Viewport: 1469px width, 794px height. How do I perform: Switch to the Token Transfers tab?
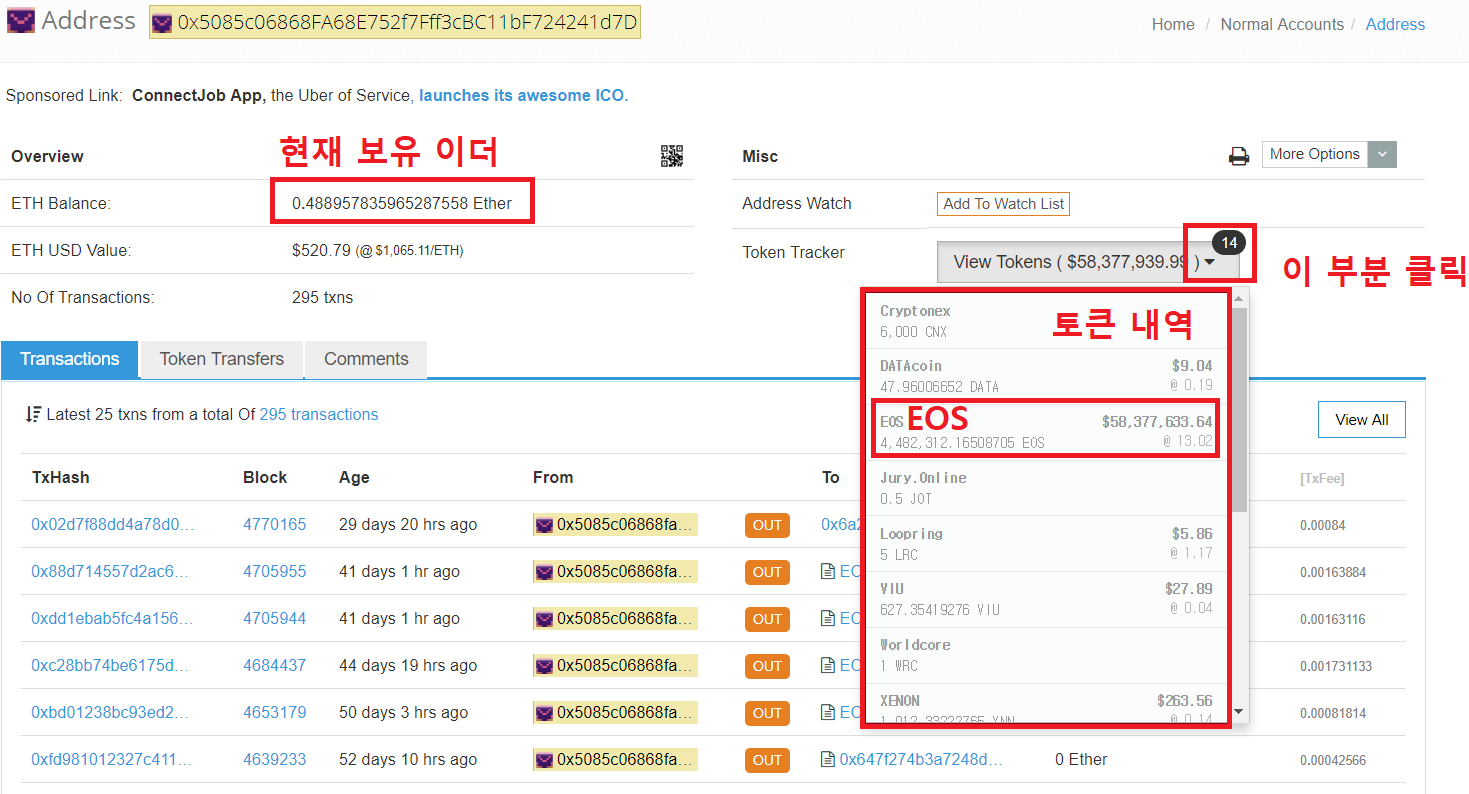click(221, 359)
